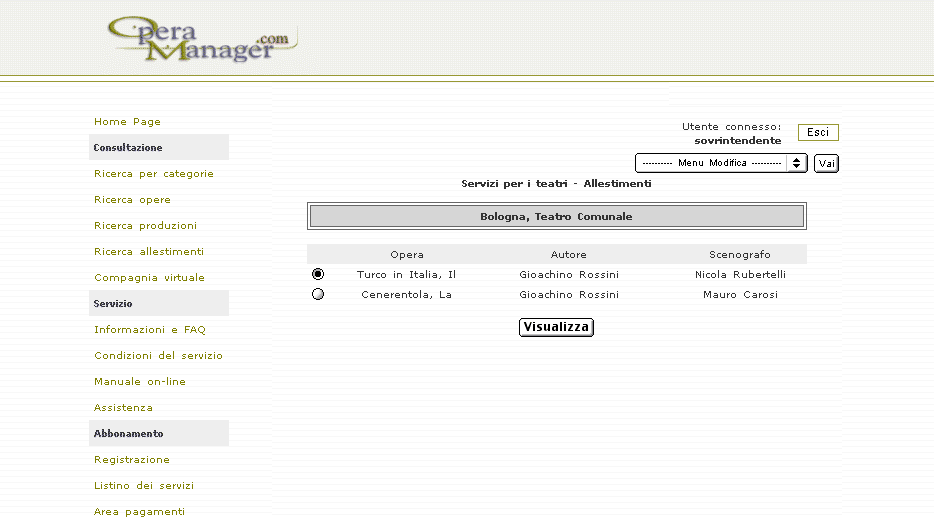This screenshot has height=518, width=934.
Task: Open the Registrazione link
Action: point(132,460)
